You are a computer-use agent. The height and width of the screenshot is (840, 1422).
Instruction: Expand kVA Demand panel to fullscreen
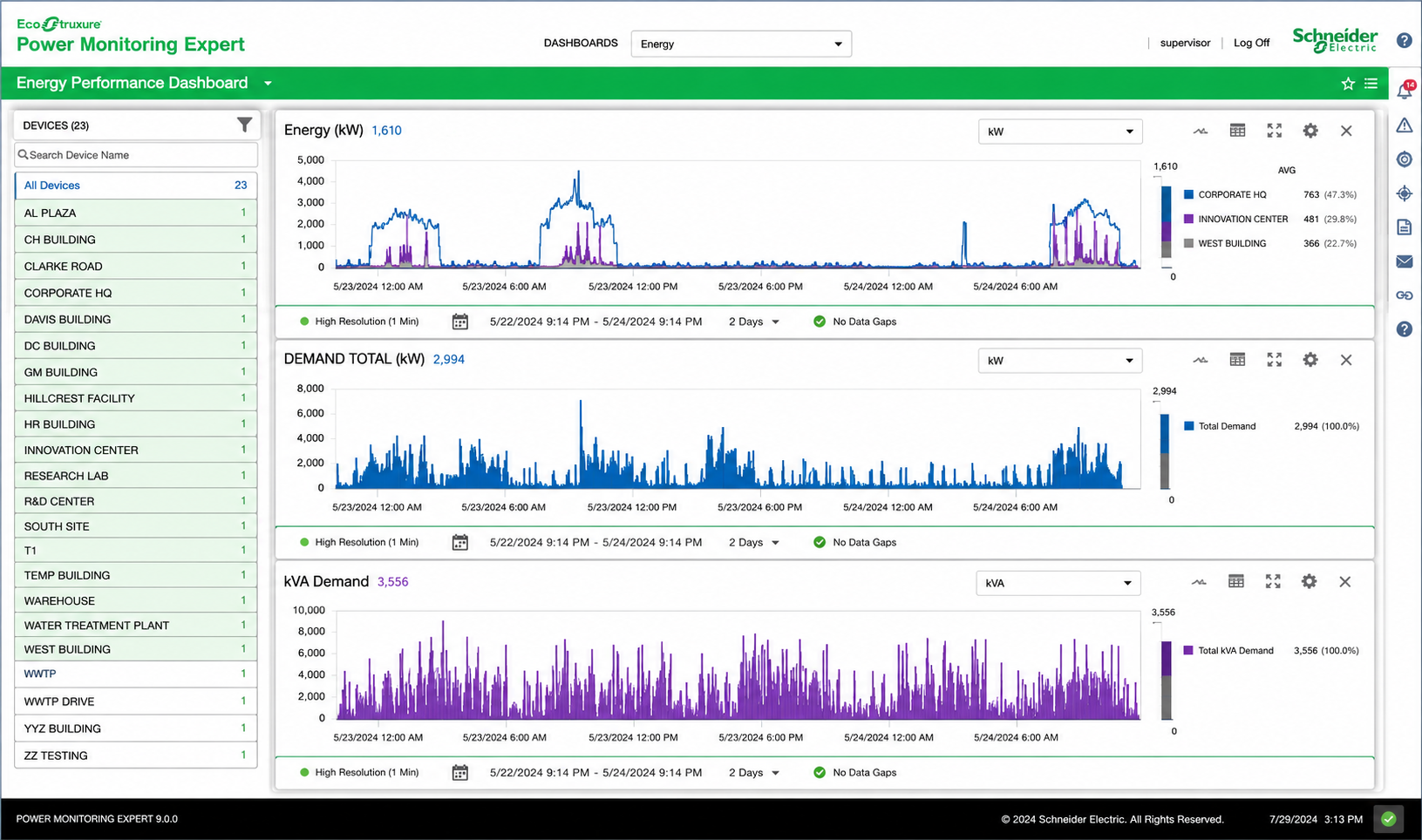pyautogui.click(x=1273, y=581)
